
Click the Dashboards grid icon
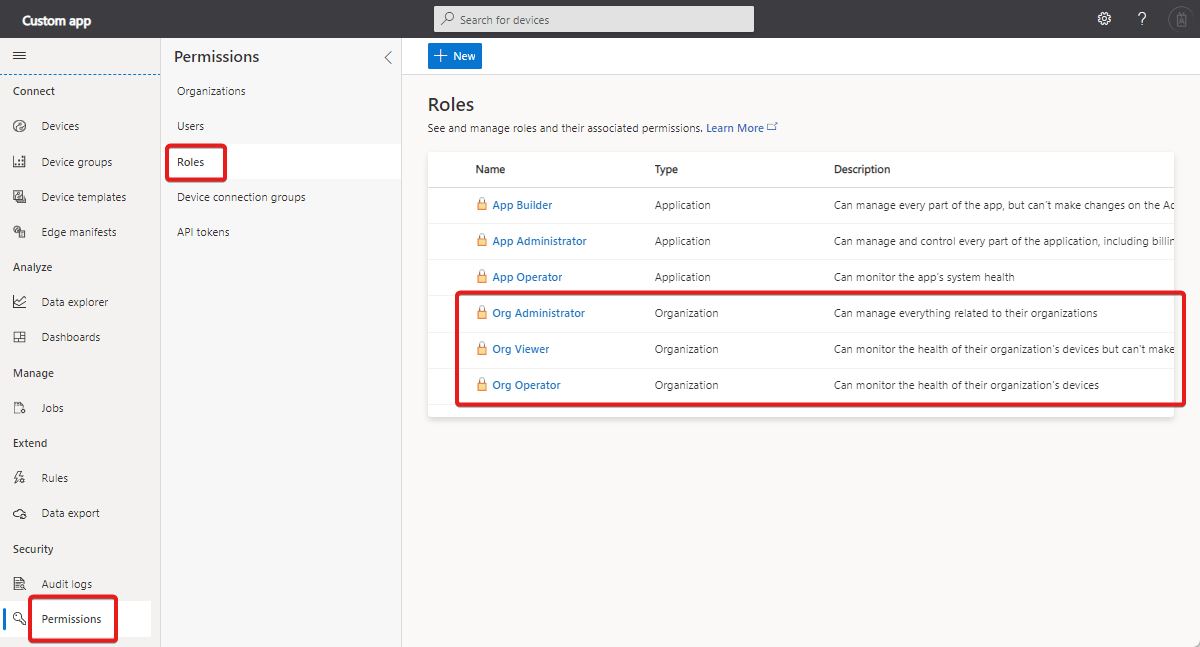(x=20, y=337)
